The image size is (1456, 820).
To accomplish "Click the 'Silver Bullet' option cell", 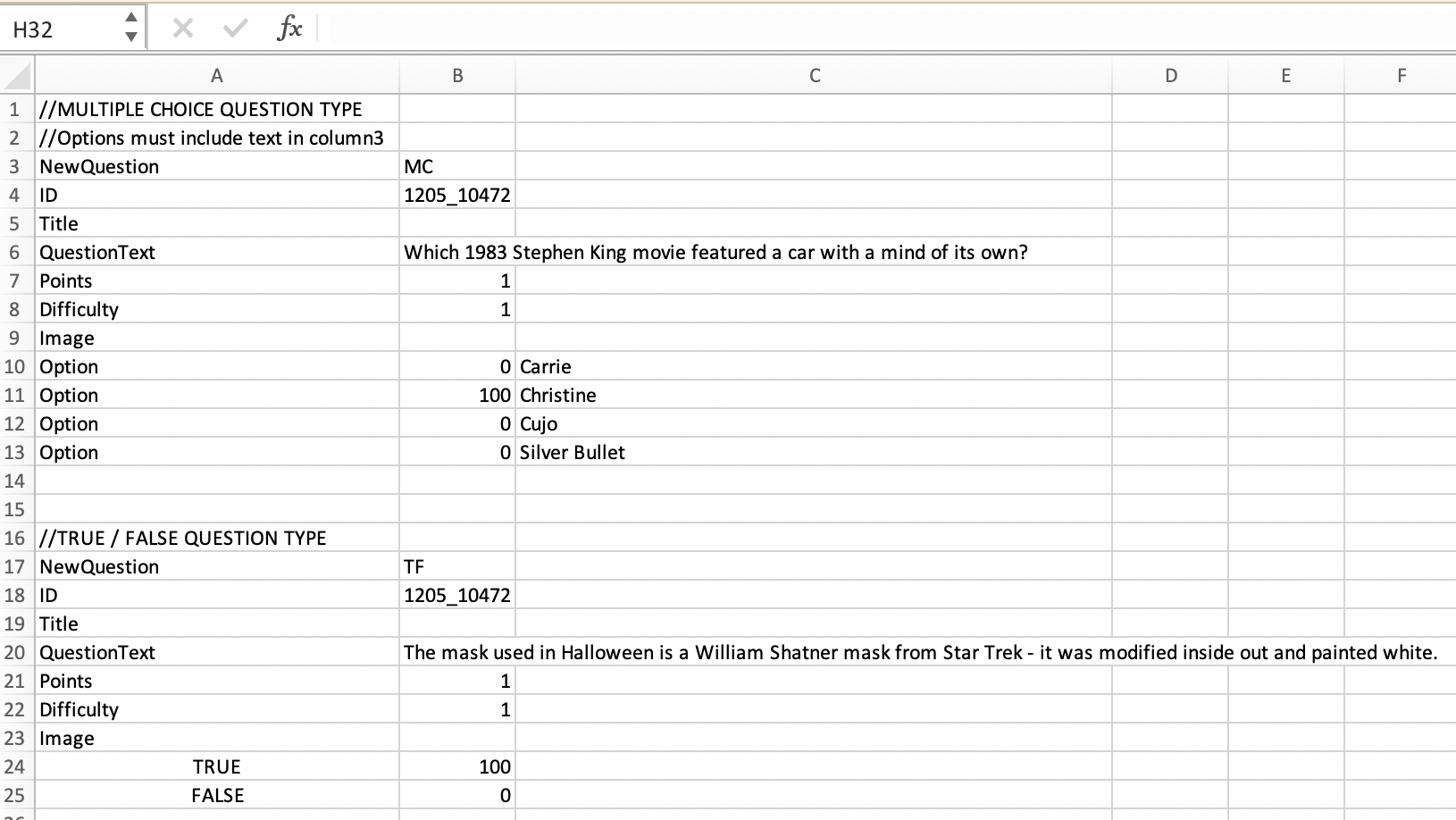I will [x=814, y=452].
